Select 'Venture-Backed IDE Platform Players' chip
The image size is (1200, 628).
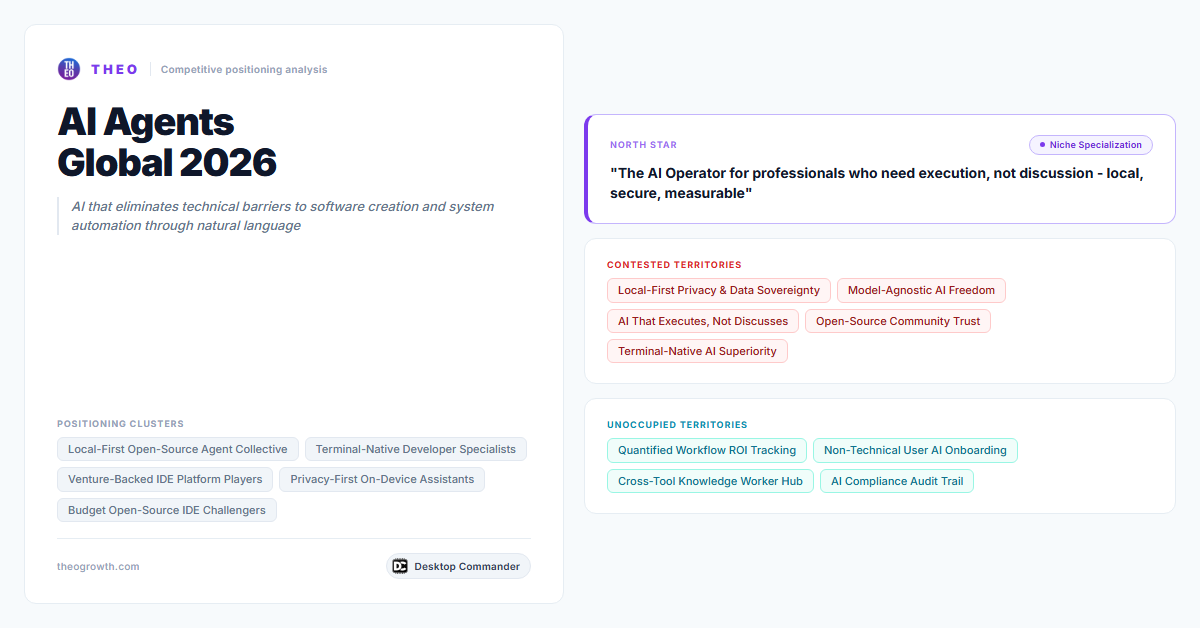click(x=165, y=479)
